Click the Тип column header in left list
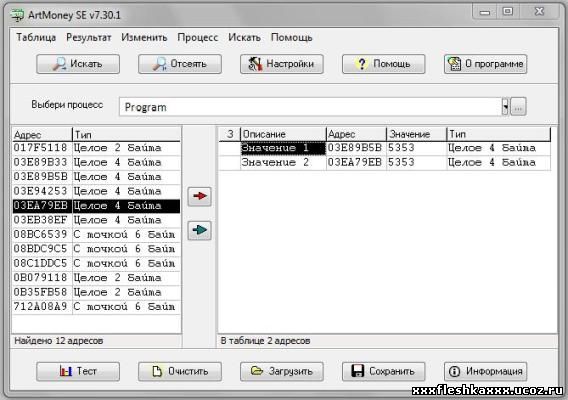The image size is (568, 400). pos(126,135)
